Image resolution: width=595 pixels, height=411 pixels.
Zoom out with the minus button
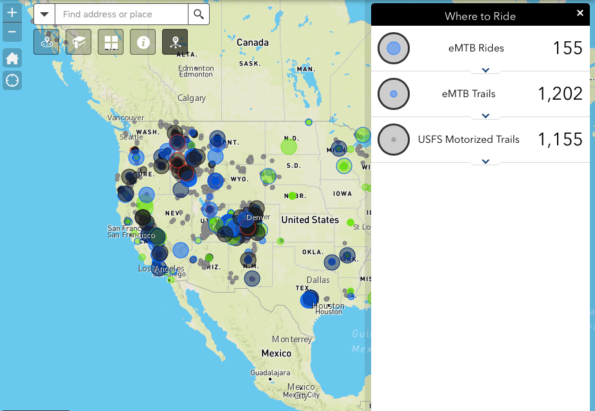coord(12,32)
